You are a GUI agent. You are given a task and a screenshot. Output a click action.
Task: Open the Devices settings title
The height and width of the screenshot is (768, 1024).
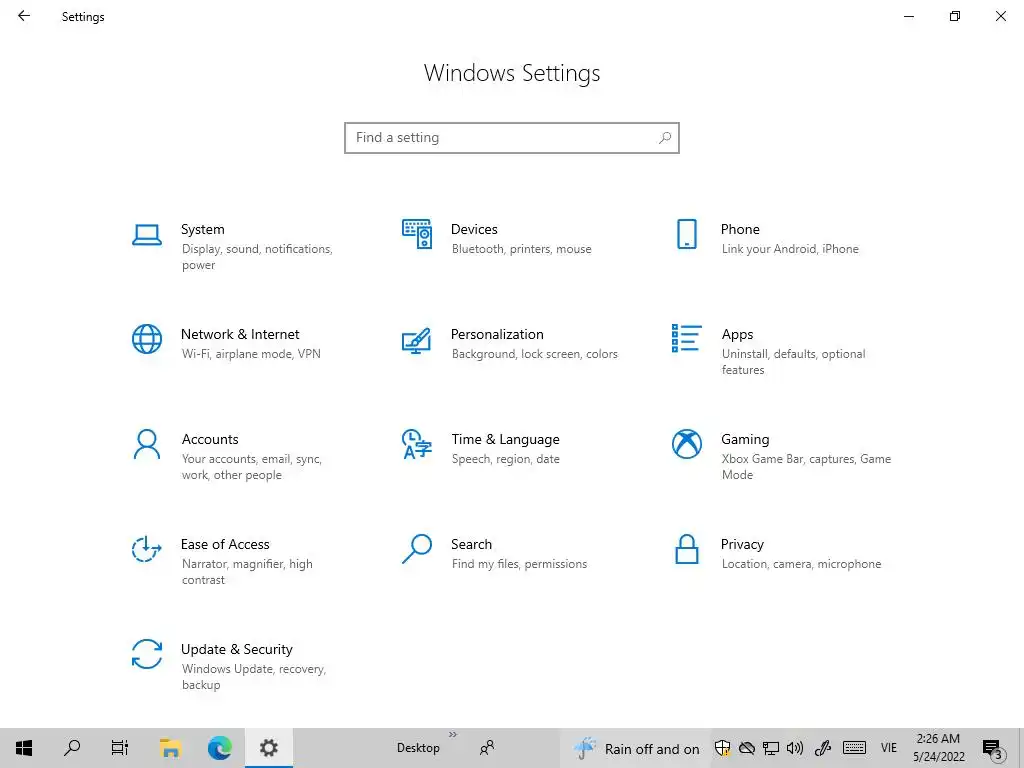474,229
